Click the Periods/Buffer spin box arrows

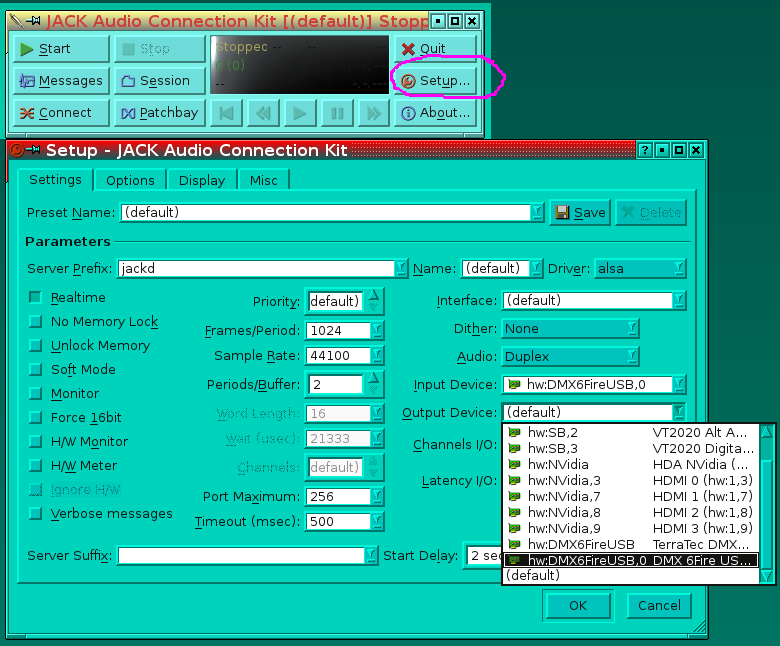tap(374, 384)
